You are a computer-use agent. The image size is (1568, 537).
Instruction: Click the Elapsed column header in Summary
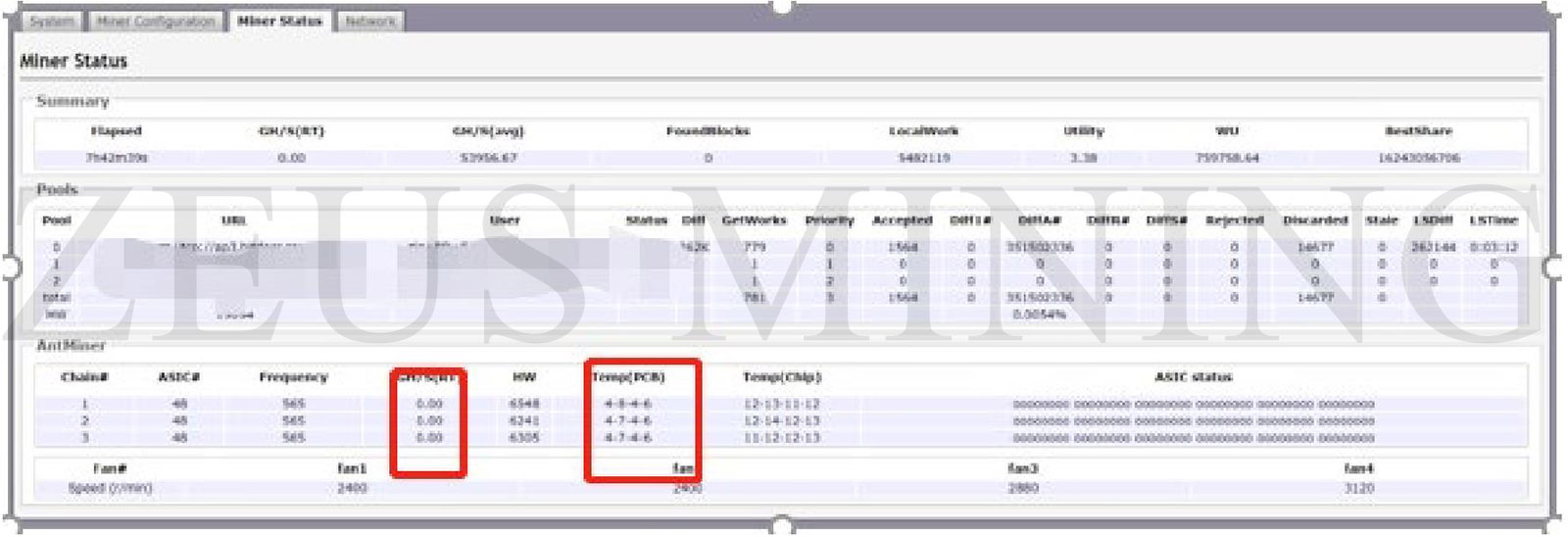[x=116, y=131]
